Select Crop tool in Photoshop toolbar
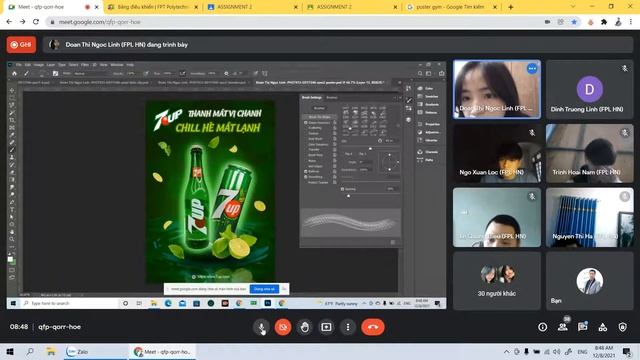The height and width of the screenshot is (360, 640). tap(12, 120)
